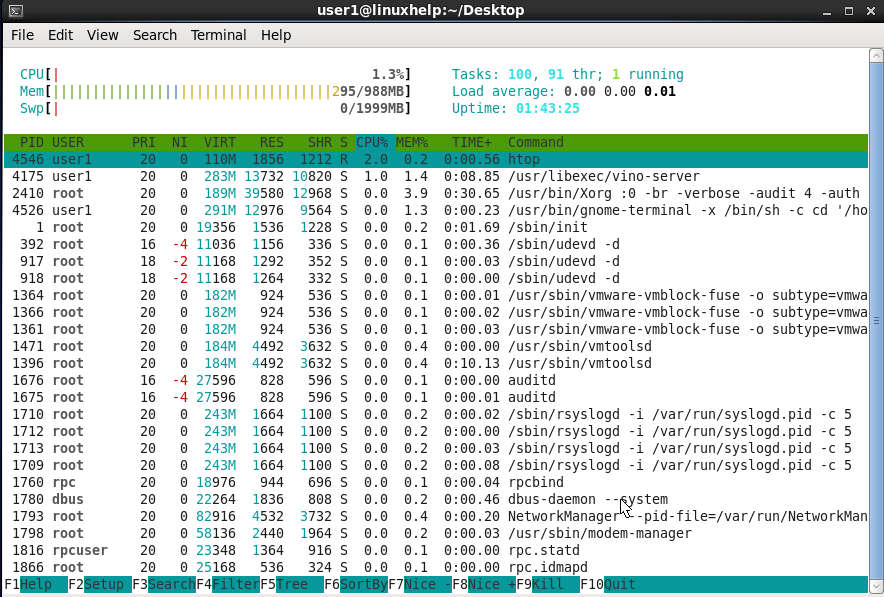Select rsyslogd process PID 1709
This screenshot has height=597, width=884.
pyautogui.click(x=436, y=465)
